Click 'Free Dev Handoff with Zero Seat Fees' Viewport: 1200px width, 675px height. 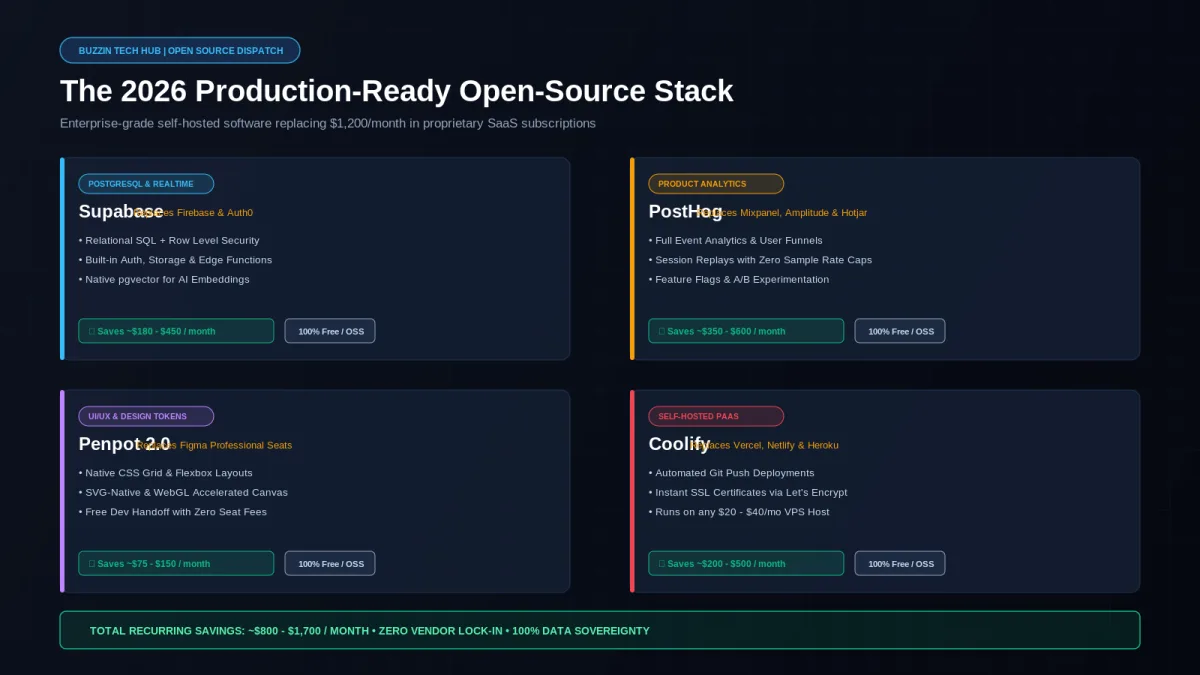(x=173, y=512)
